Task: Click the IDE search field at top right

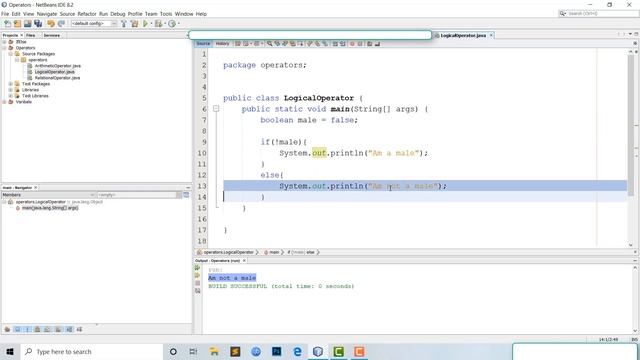Action: coord(598,13)
